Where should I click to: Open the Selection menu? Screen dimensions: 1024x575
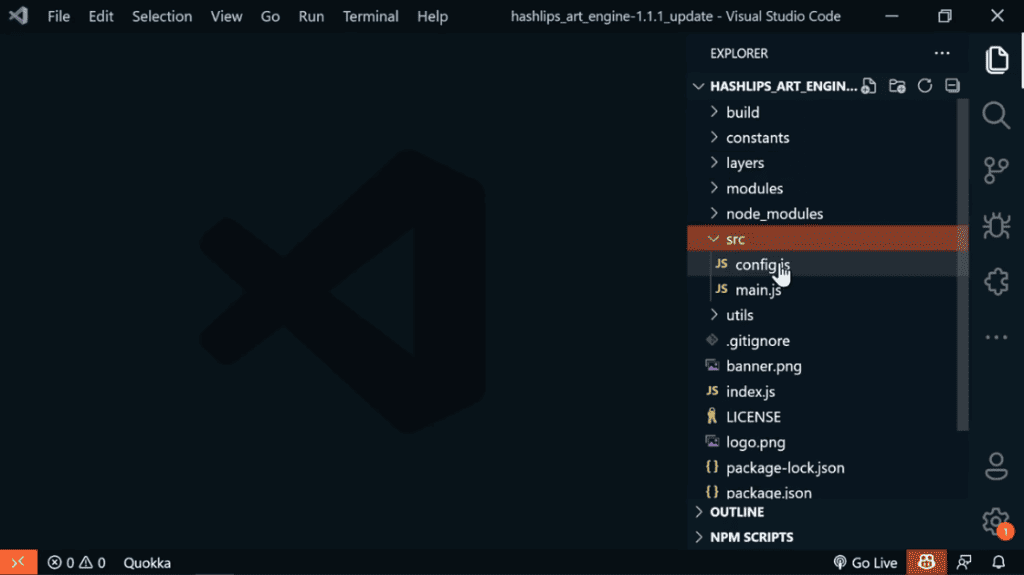pyautogui.click(x=162, y=16)
